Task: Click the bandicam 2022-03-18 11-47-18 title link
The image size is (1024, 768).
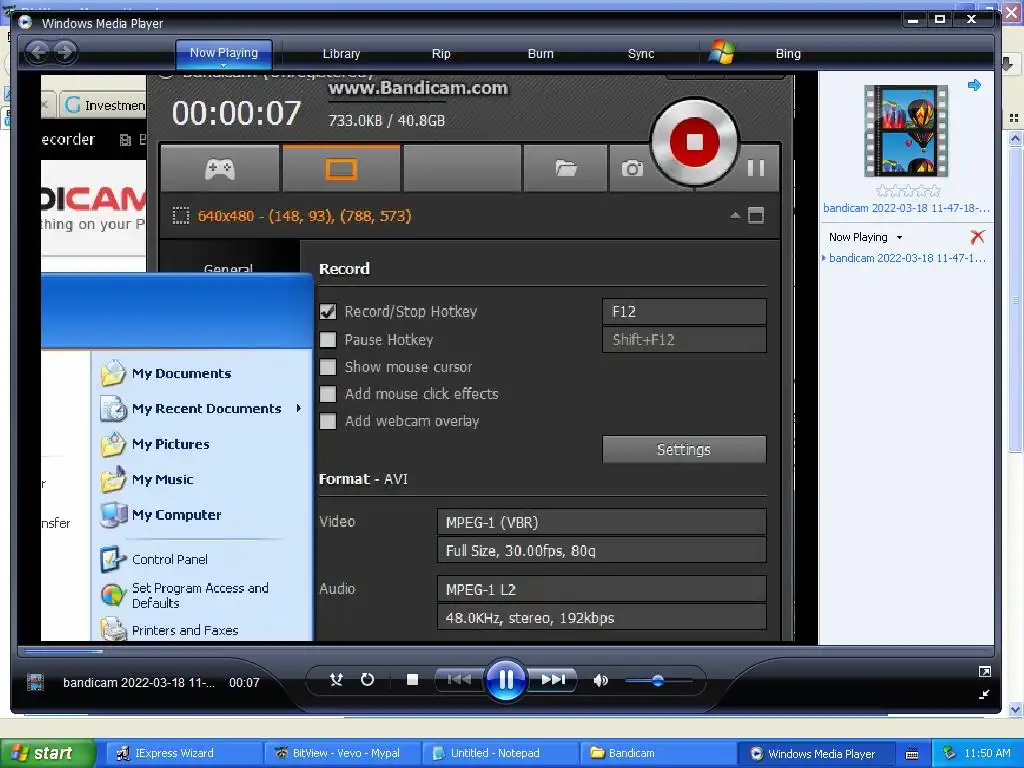Action: (x=906, y=208)
